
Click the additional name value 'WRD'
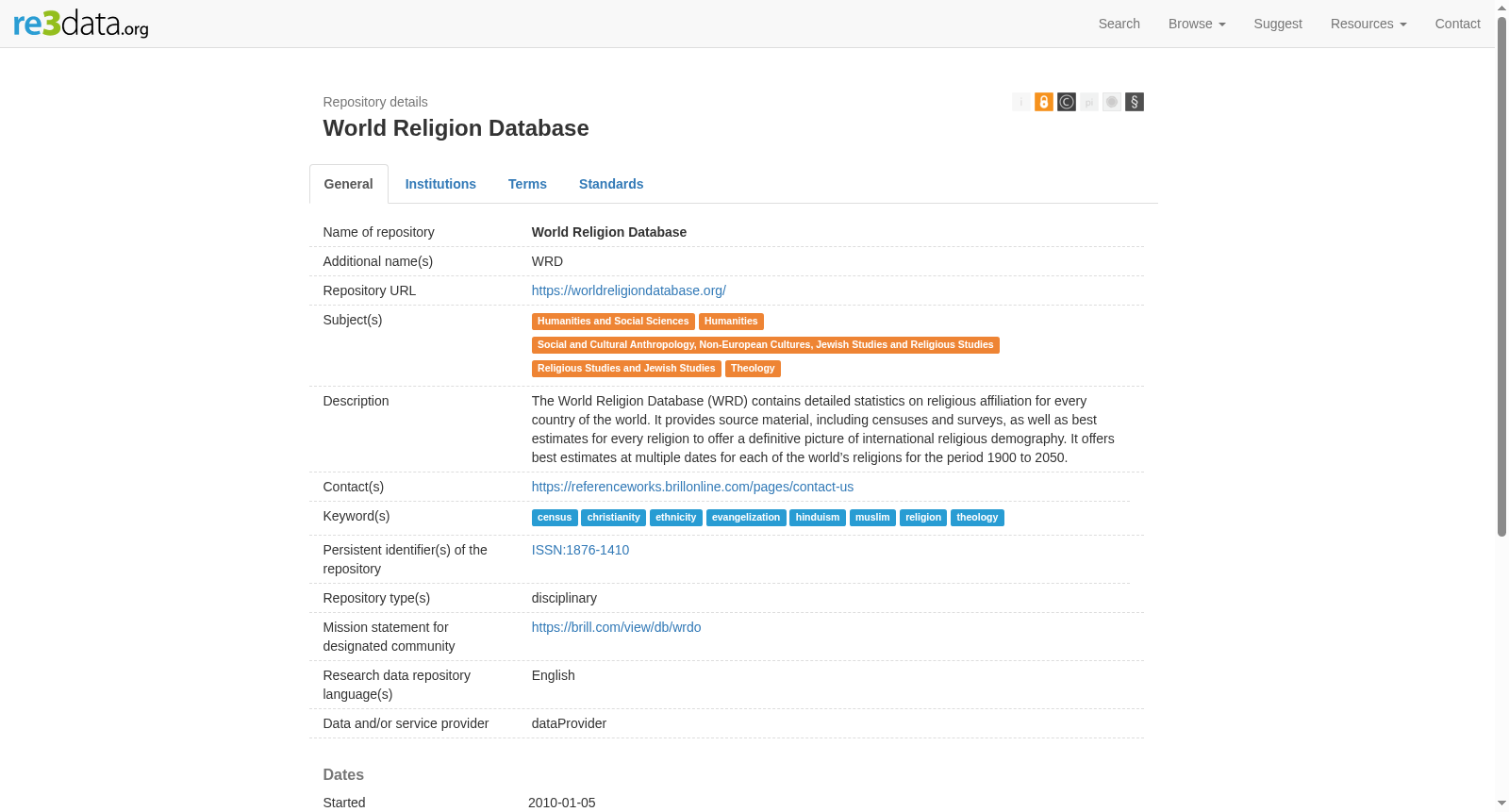coord(547,261)
